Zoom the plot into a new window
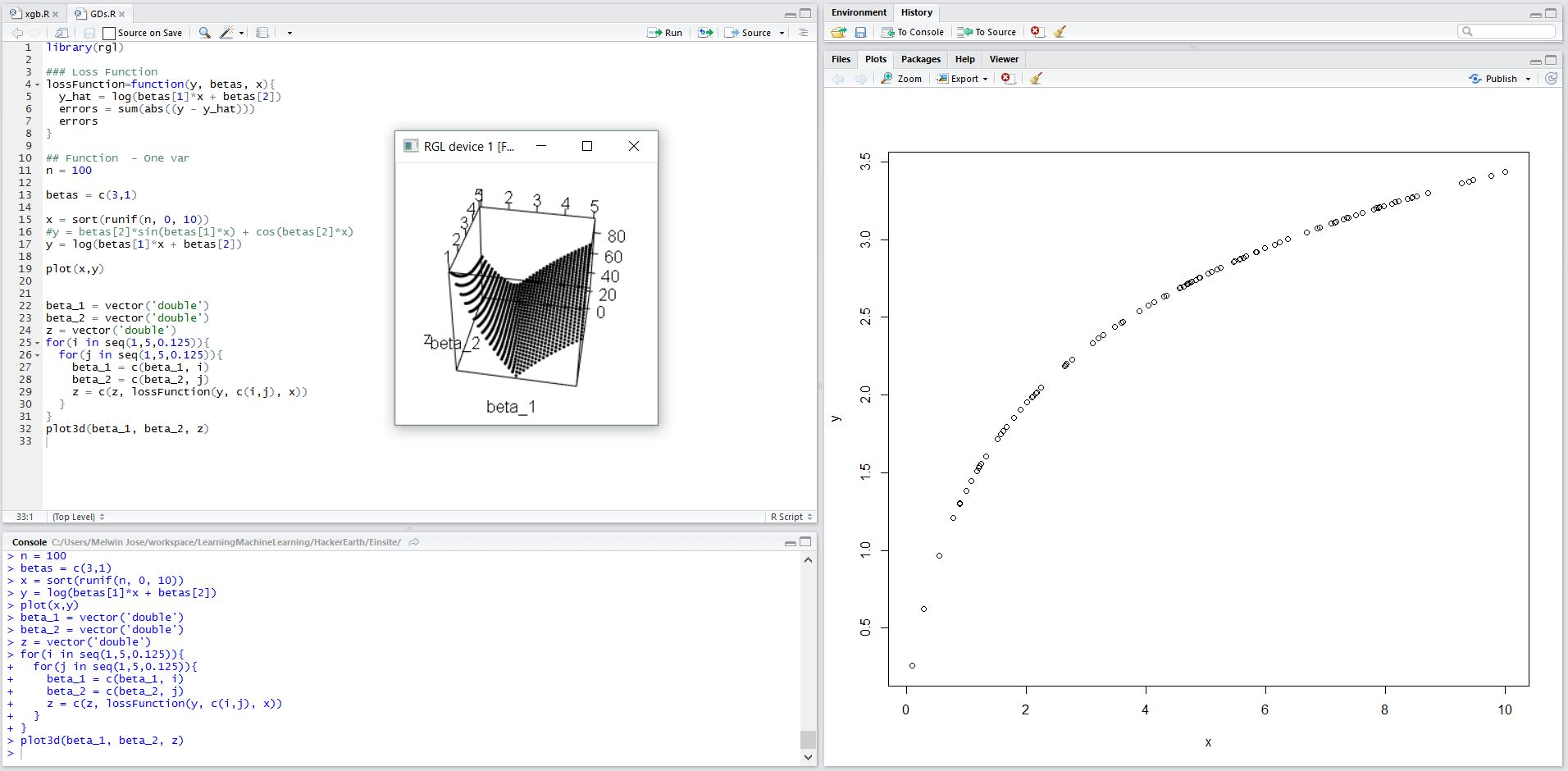The height and width of the screenshot is (771, 1568). tap(901, 79)
